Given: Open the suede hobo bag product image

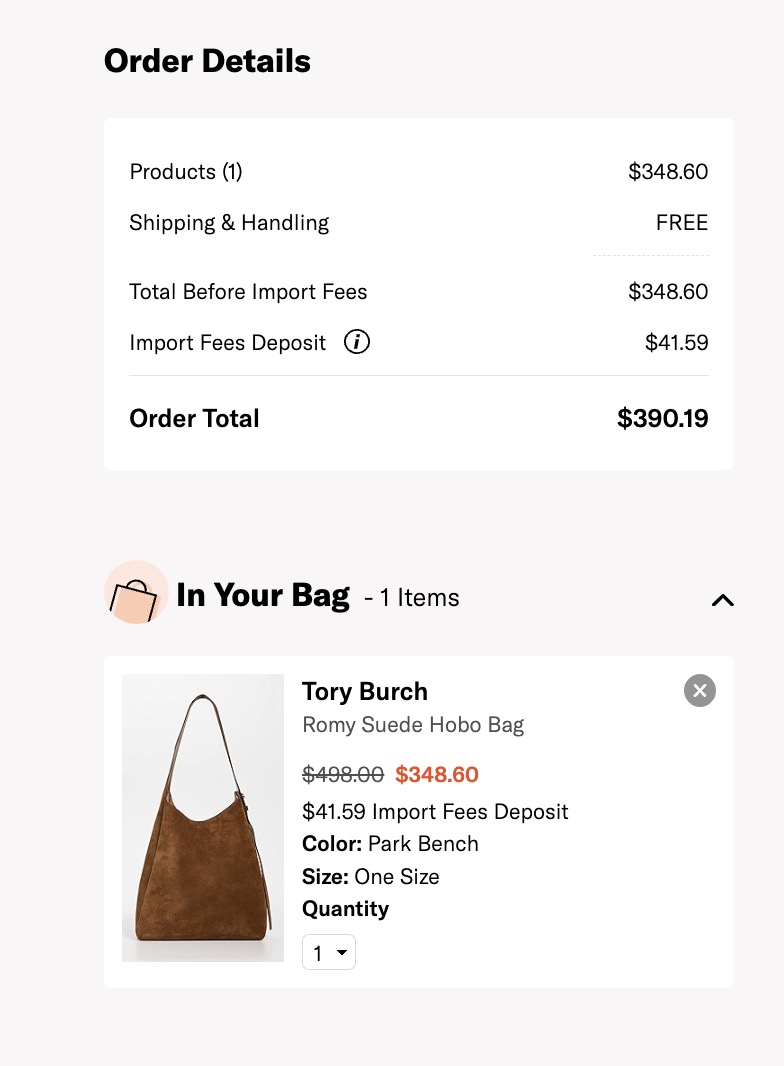Looking at the screenshot, I should point(203,818).
